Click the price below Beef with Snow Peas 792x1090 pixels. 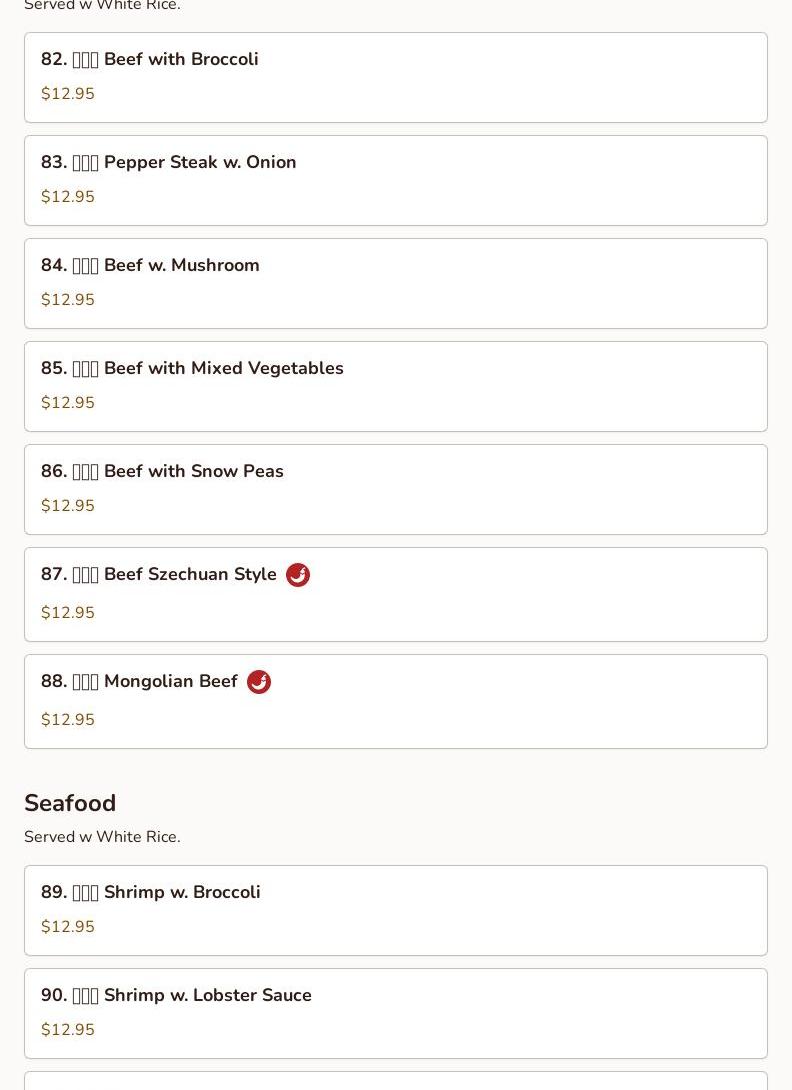67,505
